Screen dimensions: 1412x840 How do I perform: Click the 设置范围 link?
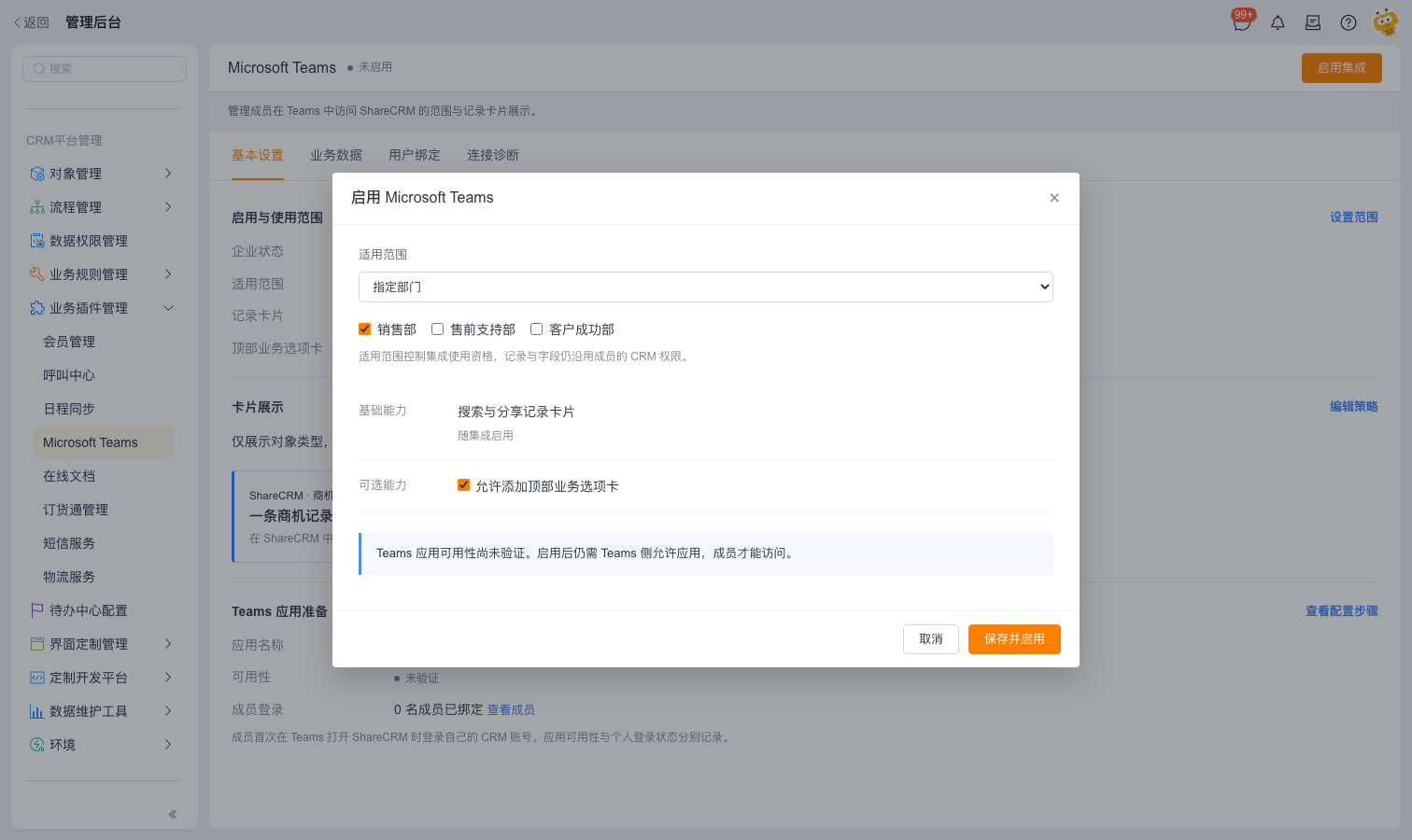coord(1354,217)
